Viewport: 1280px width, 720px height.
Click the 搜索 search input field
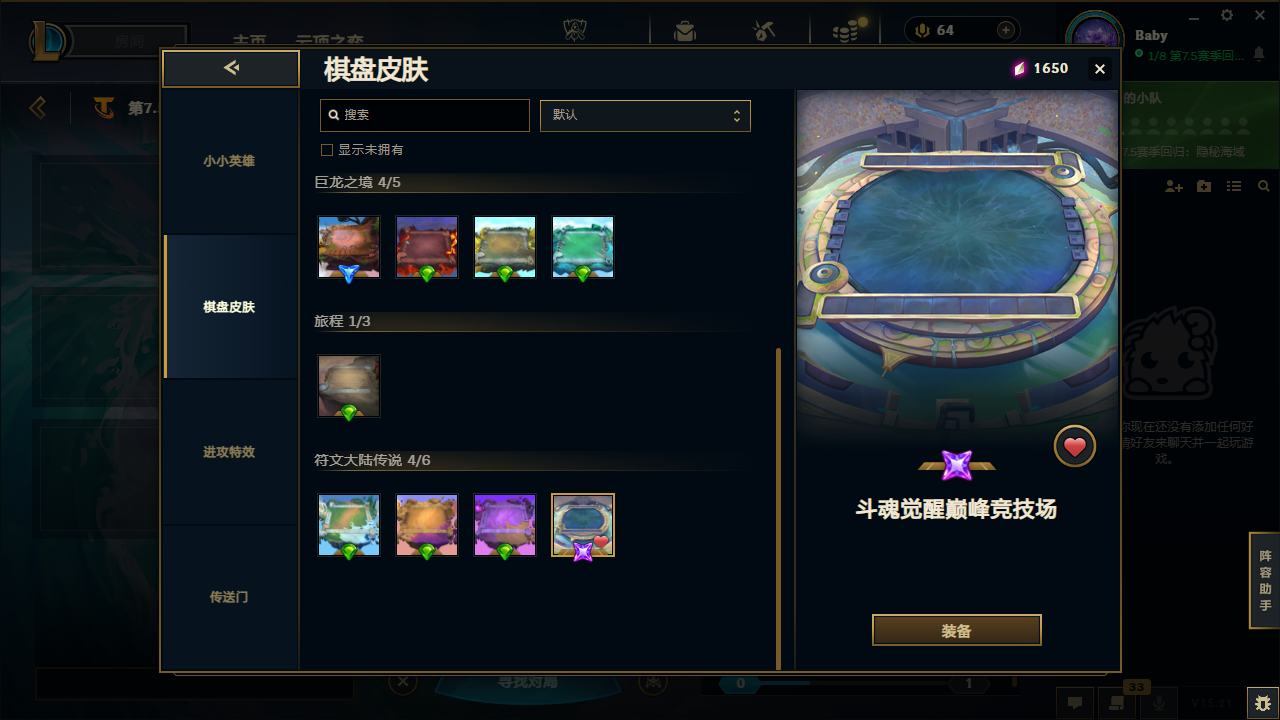pos(425,115)
